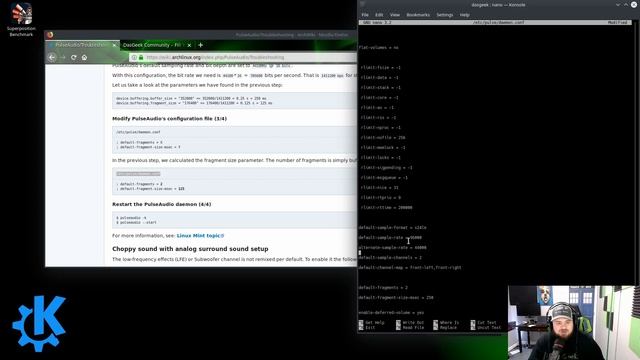Click the Uncut Text shortcut in nano
This screenshot has width=640, height=360.
pos(486,327)
